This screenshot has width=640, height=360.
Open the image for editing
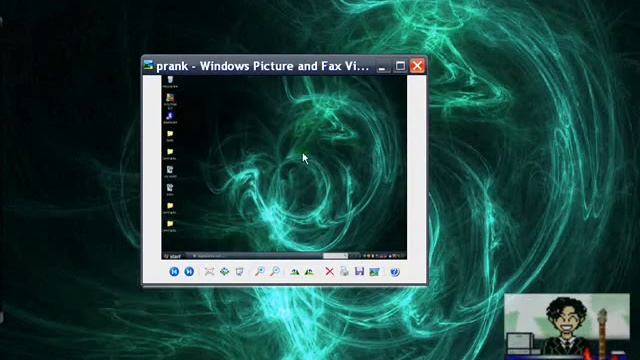point(374,272)
